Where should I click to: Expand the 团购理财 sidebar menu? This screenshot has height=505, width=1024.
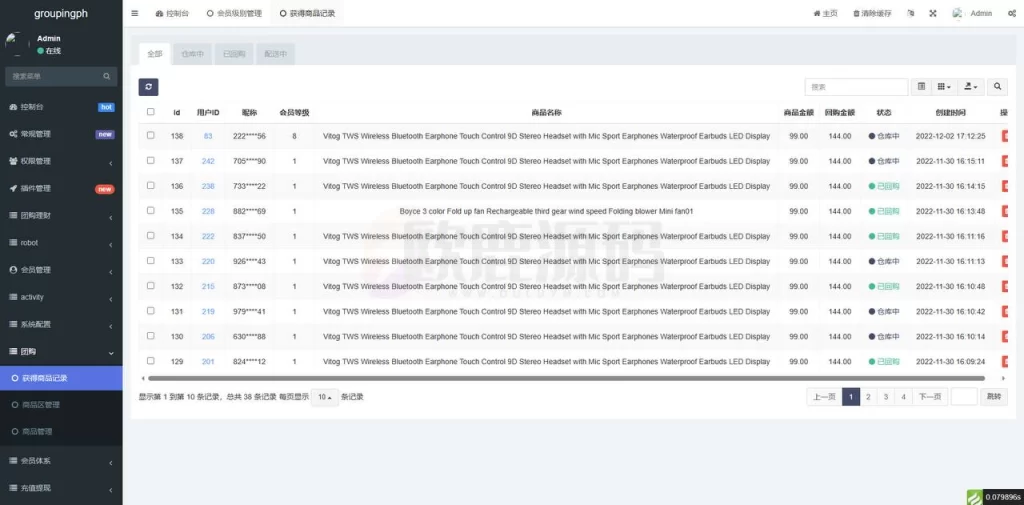61,216
